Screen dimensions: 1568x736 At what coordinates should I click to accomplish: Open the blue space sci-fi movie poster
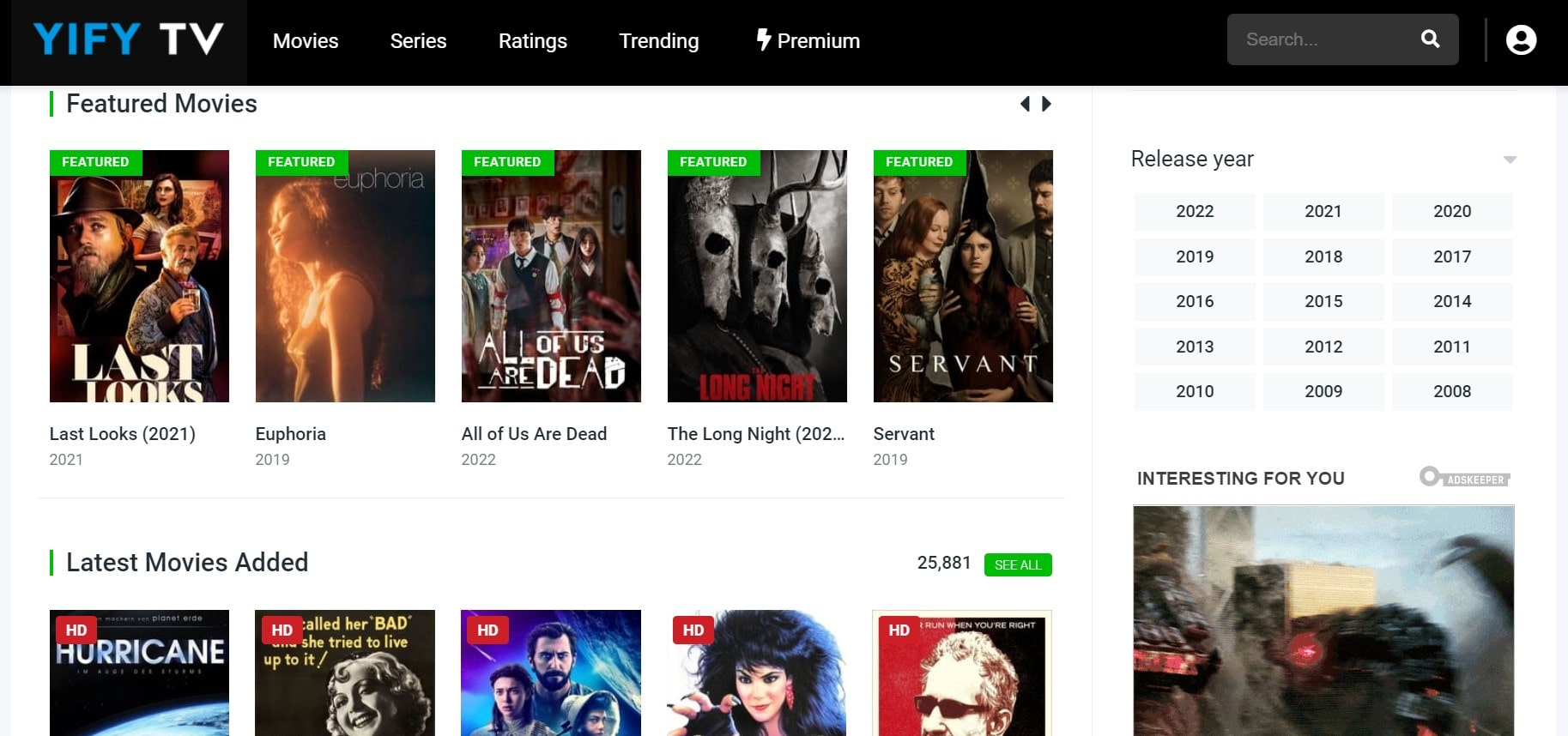(551, 673)
